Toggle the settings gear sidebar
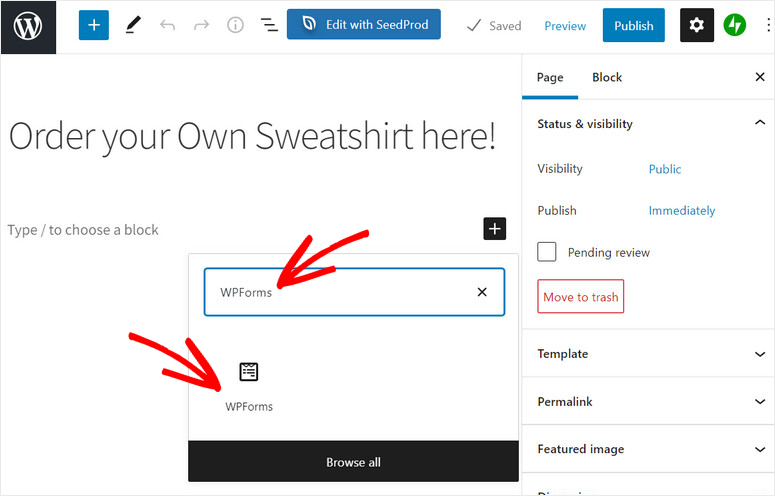The image size is (775, 496). [697, 25]
